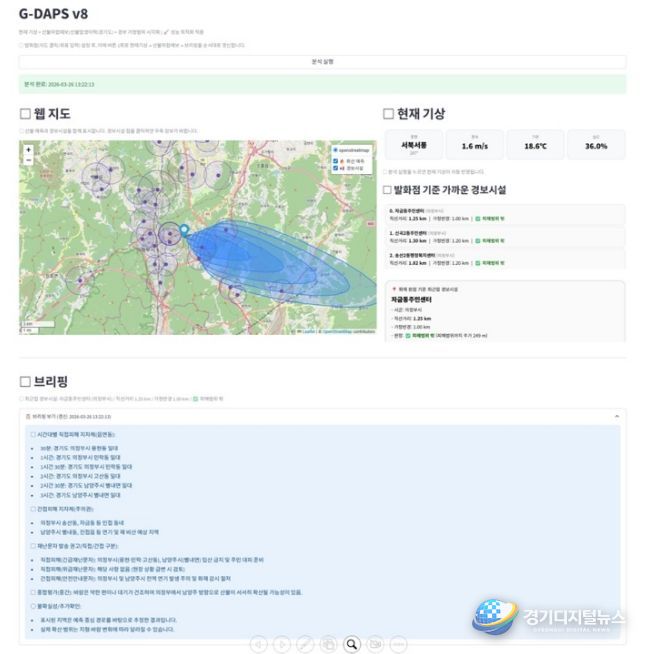The width and height of the screenshot is (647, 654).
Task: Collapse the briefing panel using its chevron
Action: (616, 415)
